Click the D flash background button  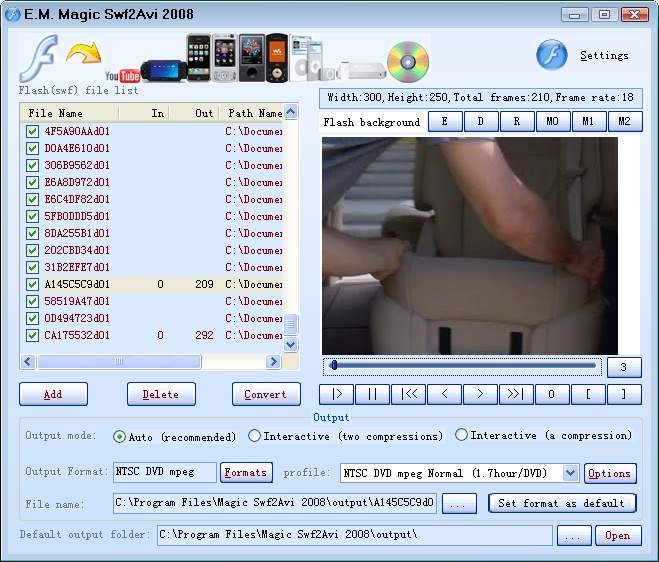(481, 121)
